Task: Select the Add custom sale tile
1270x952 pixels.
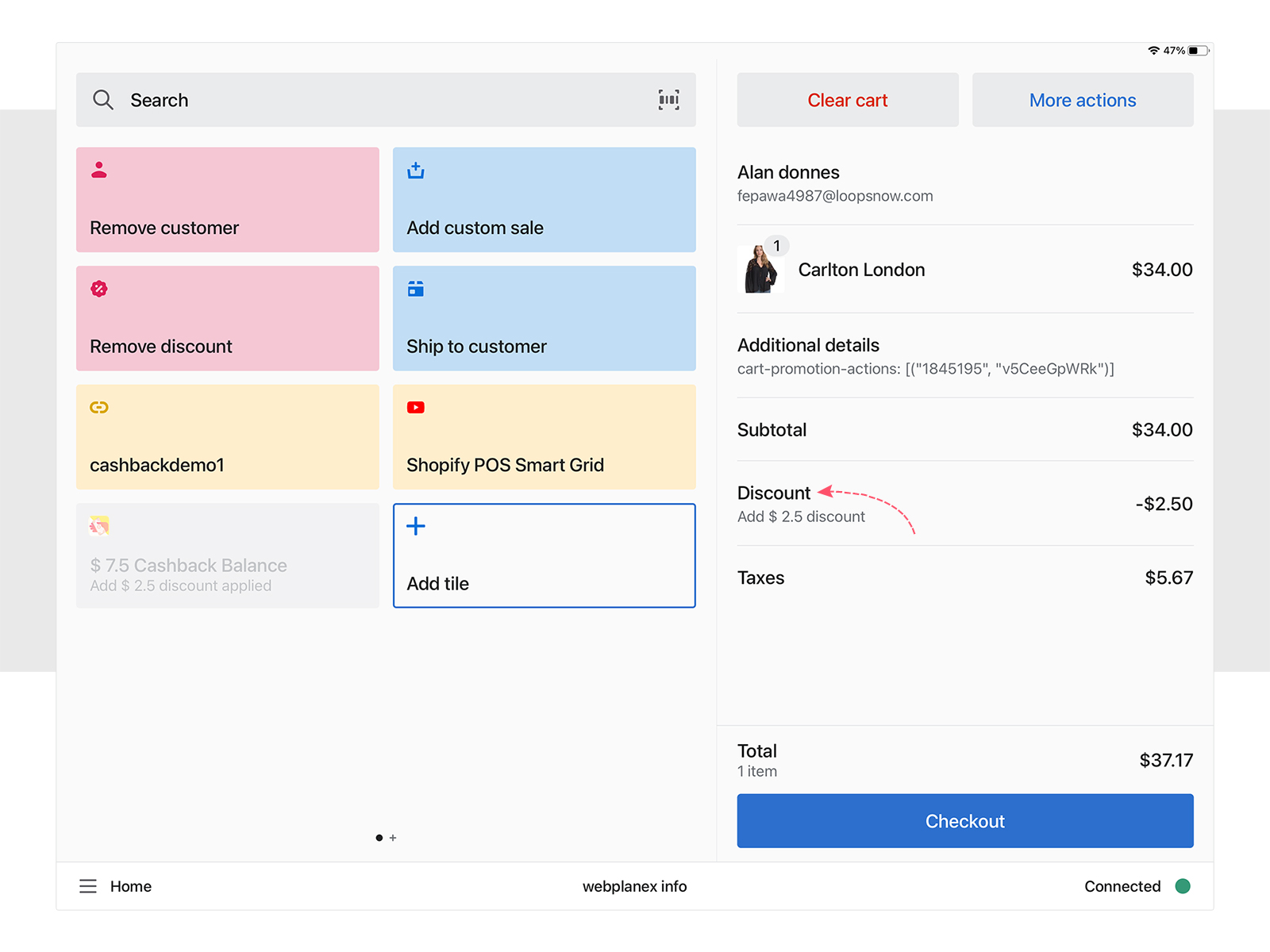Action: tap(544, 200)
